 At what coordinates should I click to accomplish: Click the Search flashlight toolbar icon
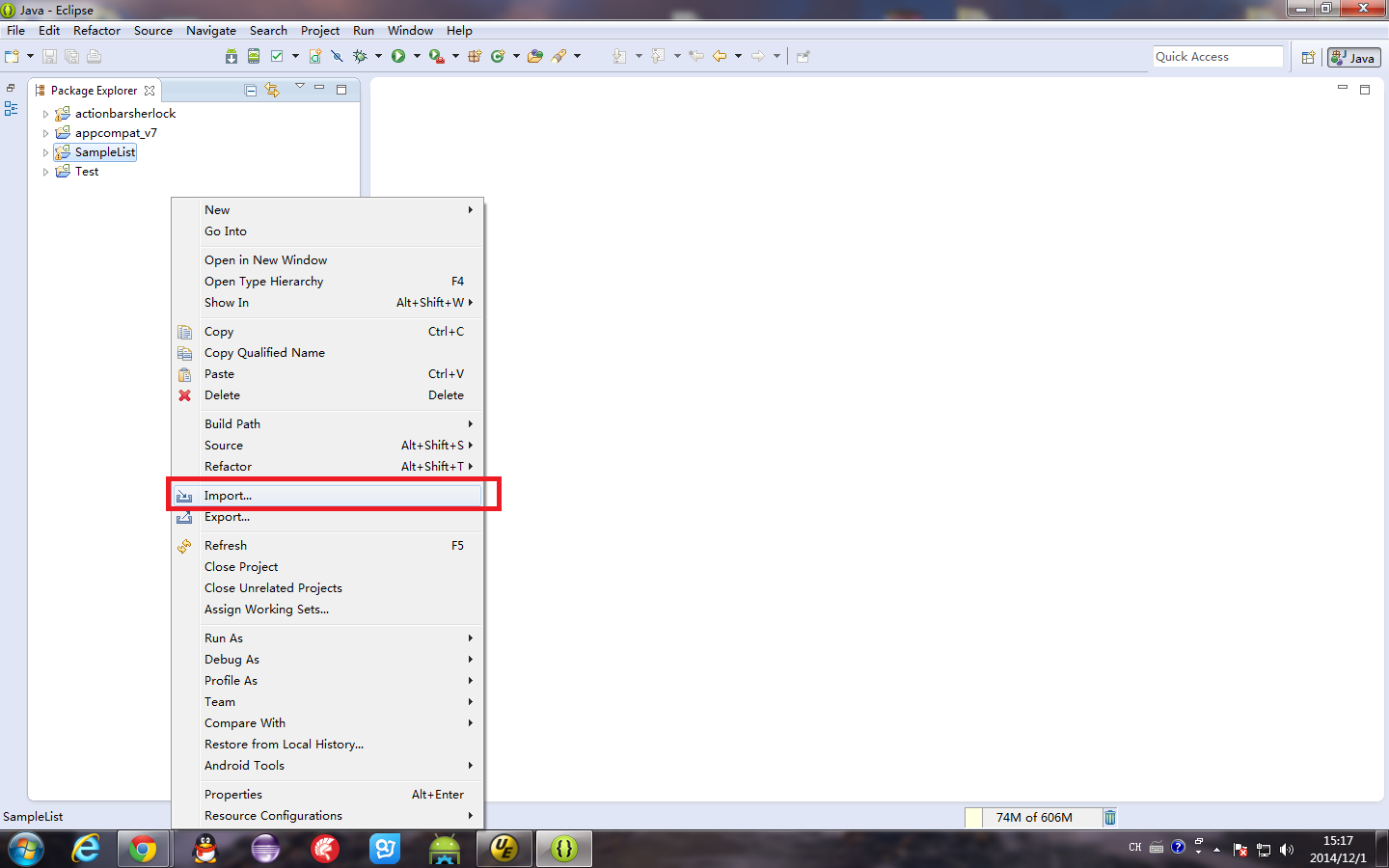pos(559,56)
